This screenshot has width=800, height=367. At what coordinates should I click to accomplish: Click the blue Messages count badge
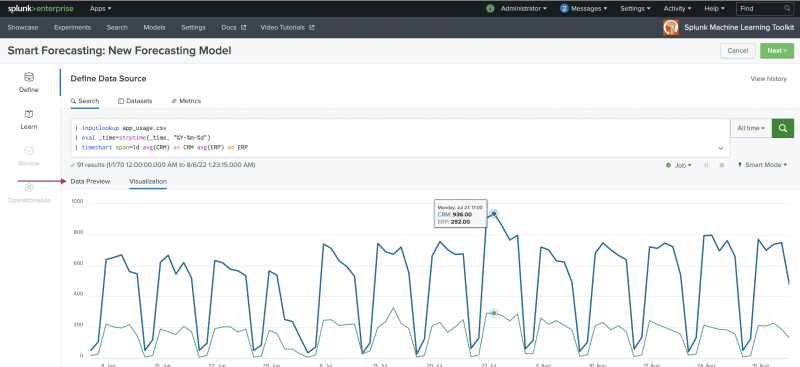point(564,9)
